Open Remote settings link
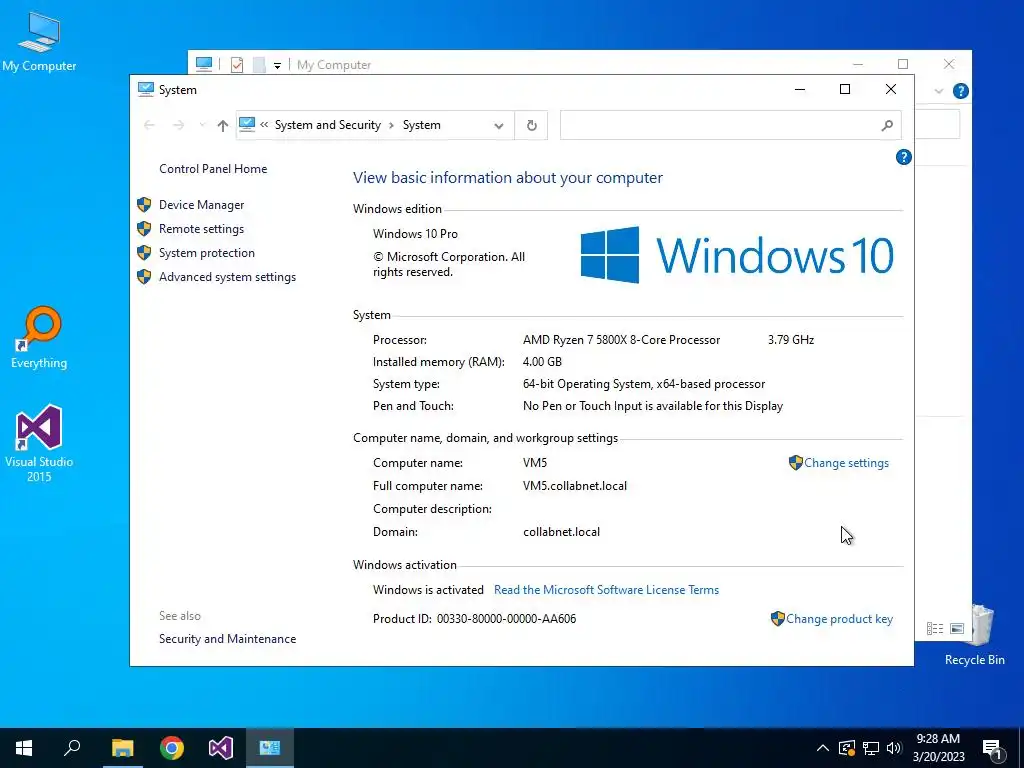 pyautogui.click(x=201, y=229)
